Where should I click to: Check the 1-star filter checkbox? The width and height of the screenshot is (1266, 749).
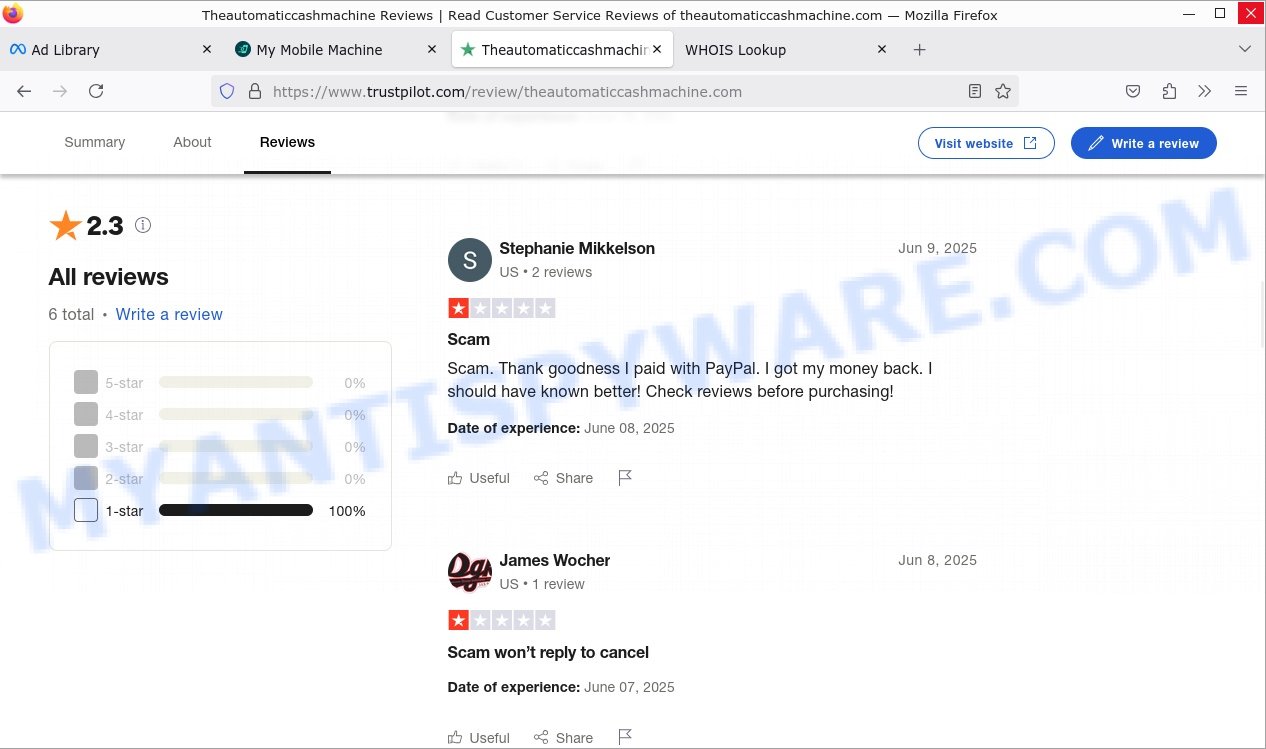pos(86,510)
